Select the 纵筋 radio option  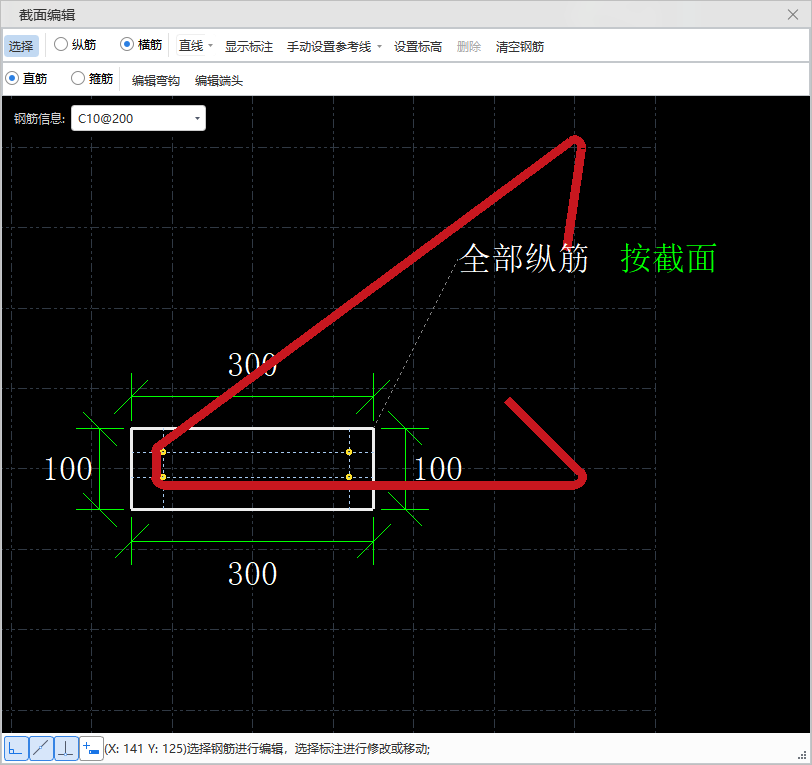tap(75, 45)
